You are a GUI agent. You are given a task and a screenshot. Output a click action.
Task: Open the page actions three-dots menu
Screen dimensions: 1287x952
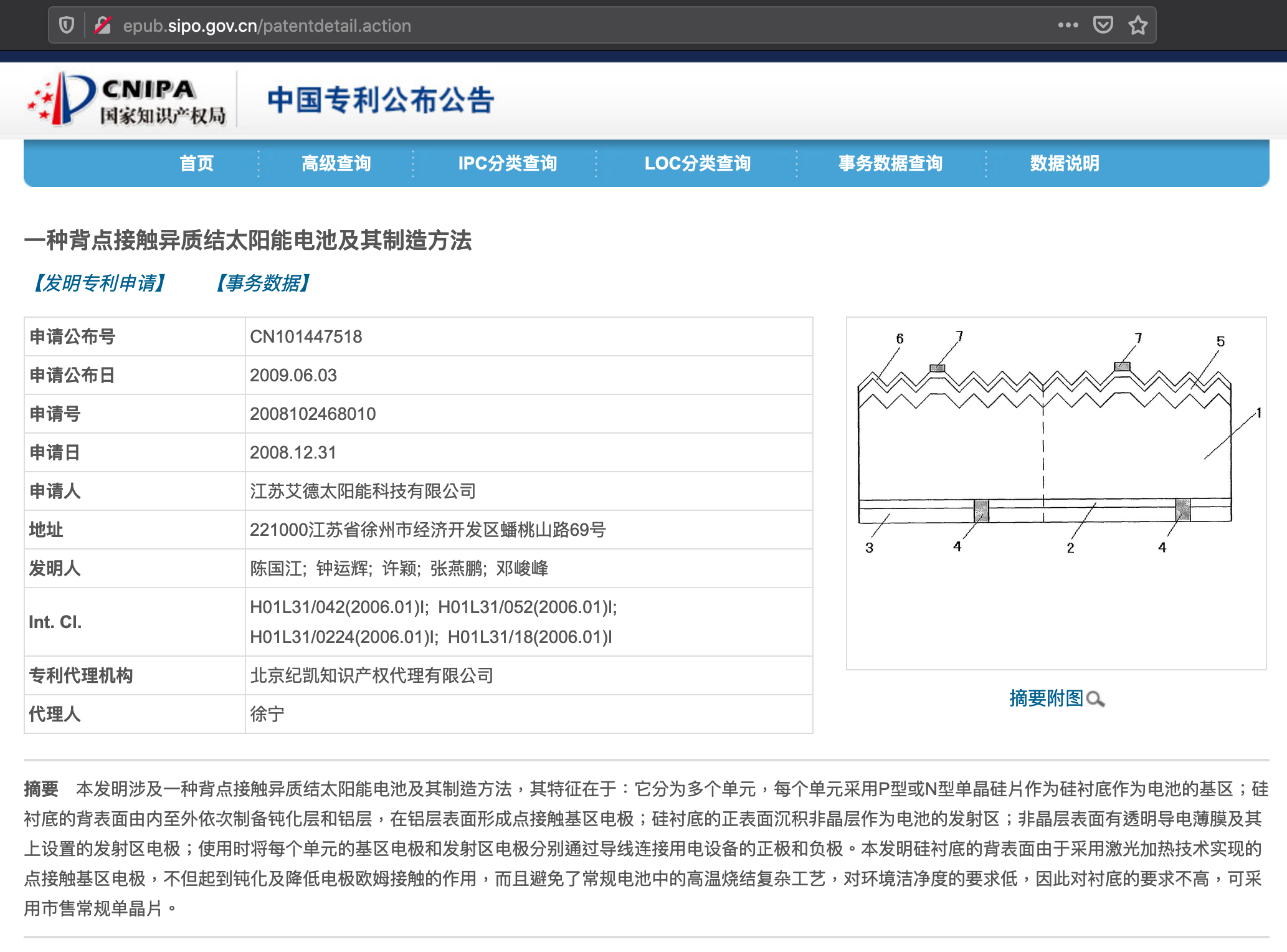1068,26
